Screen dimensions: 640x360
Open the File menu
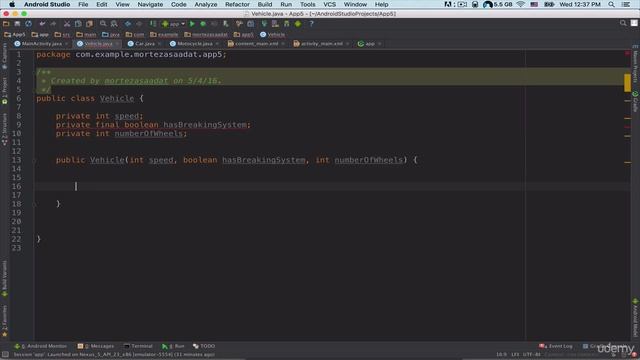(83, 4)
